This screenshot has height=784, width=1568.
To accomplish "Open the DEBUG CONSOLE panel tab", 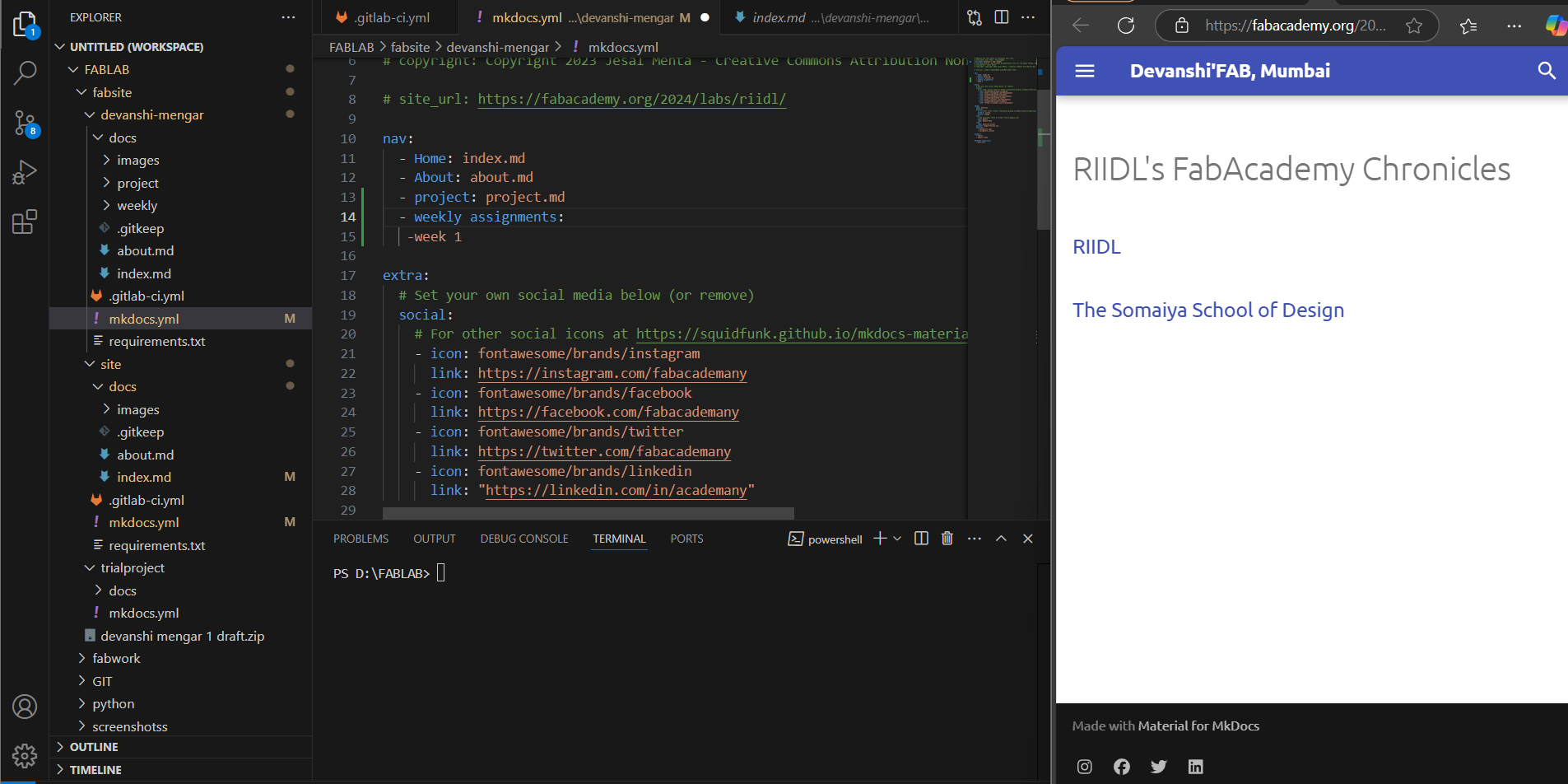I will coord(524,539).
